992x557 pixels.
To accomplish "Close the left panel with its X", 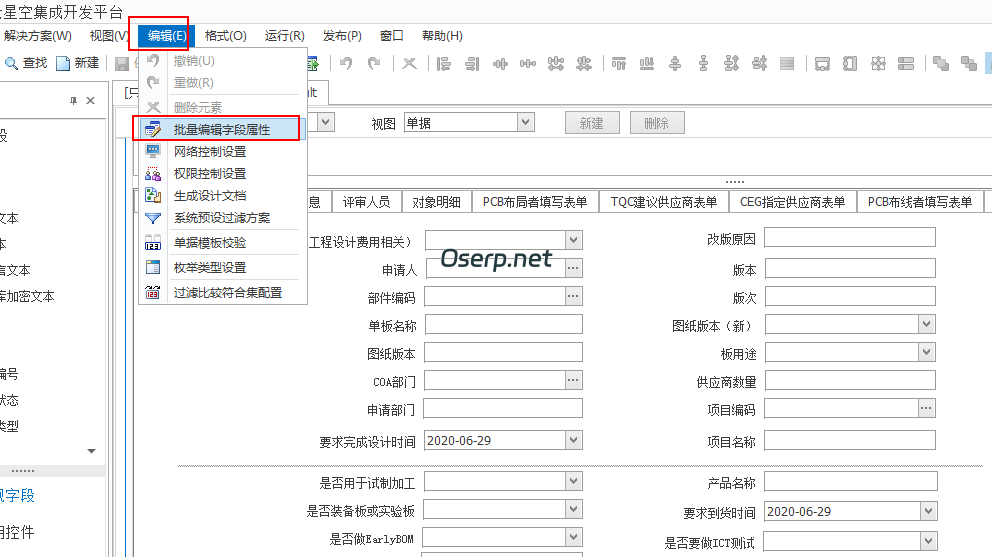I will point(90,101).
